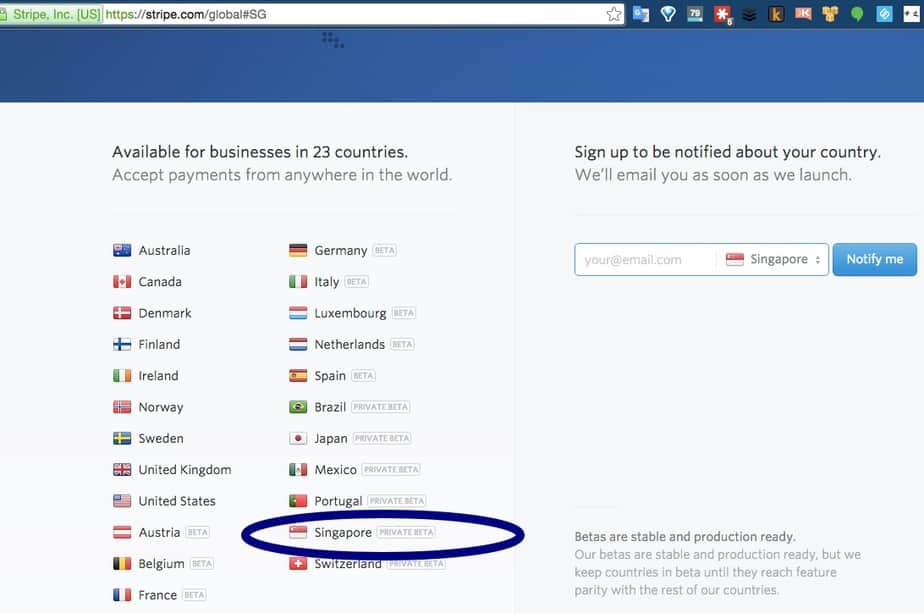Click 'Sign up to be notified' heading

click(x=727, y=152)
